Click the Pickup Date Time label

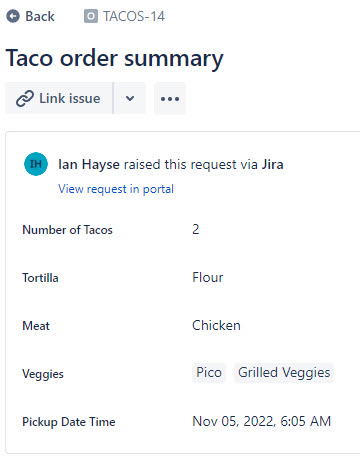[x=69, y=422]
